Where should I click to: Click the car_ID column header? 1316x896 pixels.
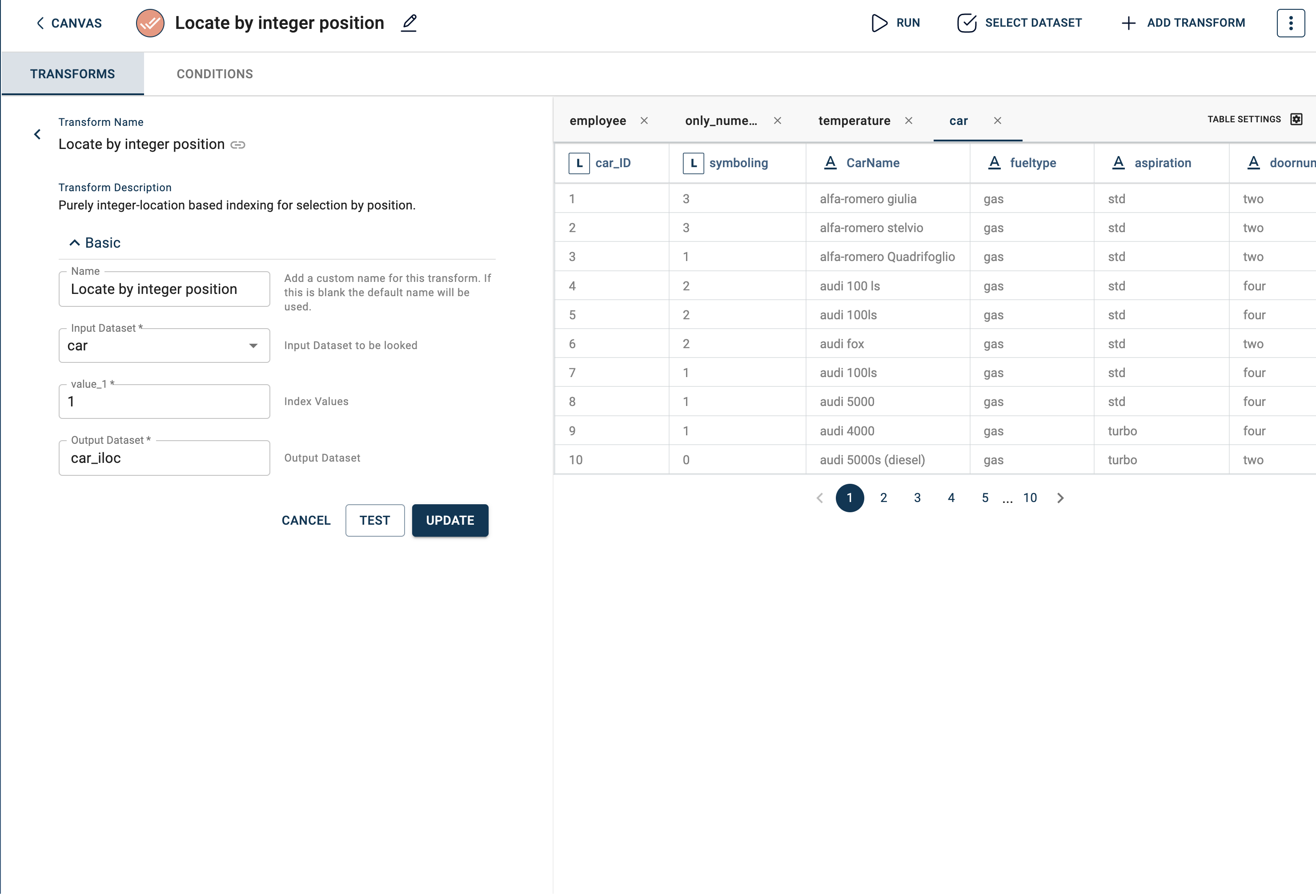click(x=613, y=163)
